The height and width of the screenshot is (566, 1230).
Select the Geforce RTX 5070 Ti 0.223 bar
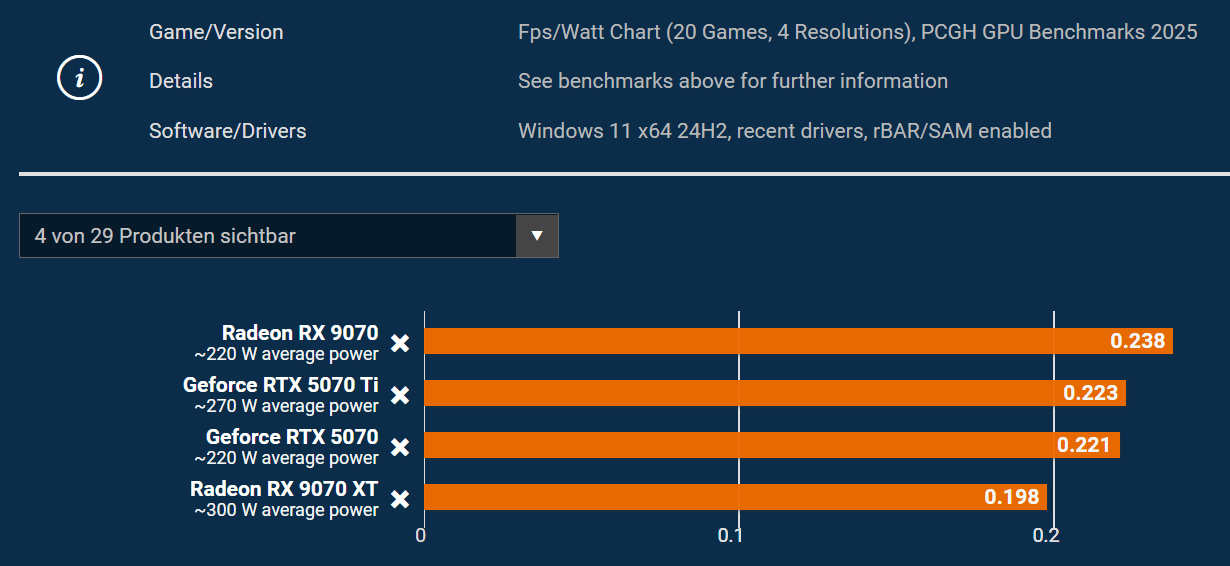point(775,393)
